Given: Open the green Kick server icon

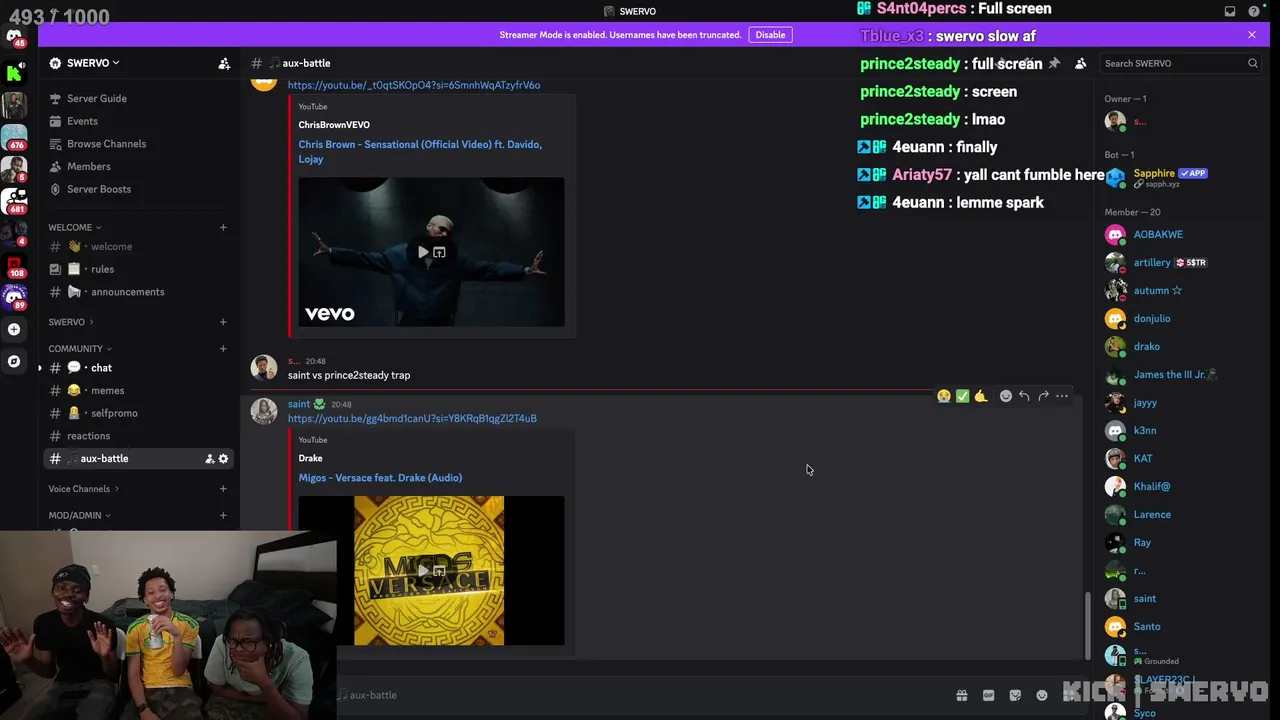Looking at the screenshot, I should pos(14,72).
